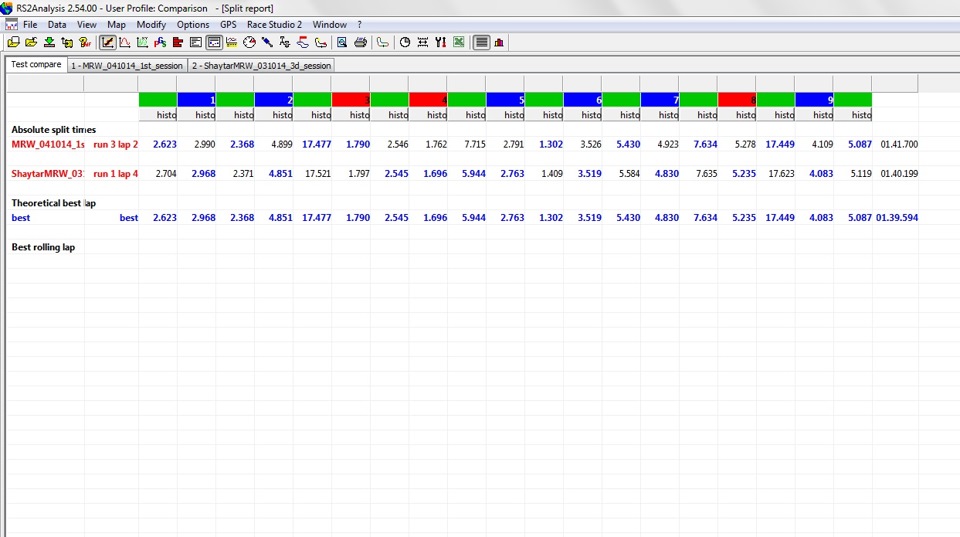Open print preview magnifier icon
This screenshot has height=537, width=960.
click(342, 42)
